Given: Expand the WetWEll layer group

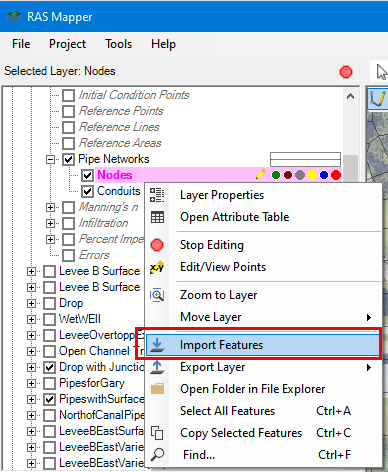Looking at the screenshot, I should [x=31, y=319].
